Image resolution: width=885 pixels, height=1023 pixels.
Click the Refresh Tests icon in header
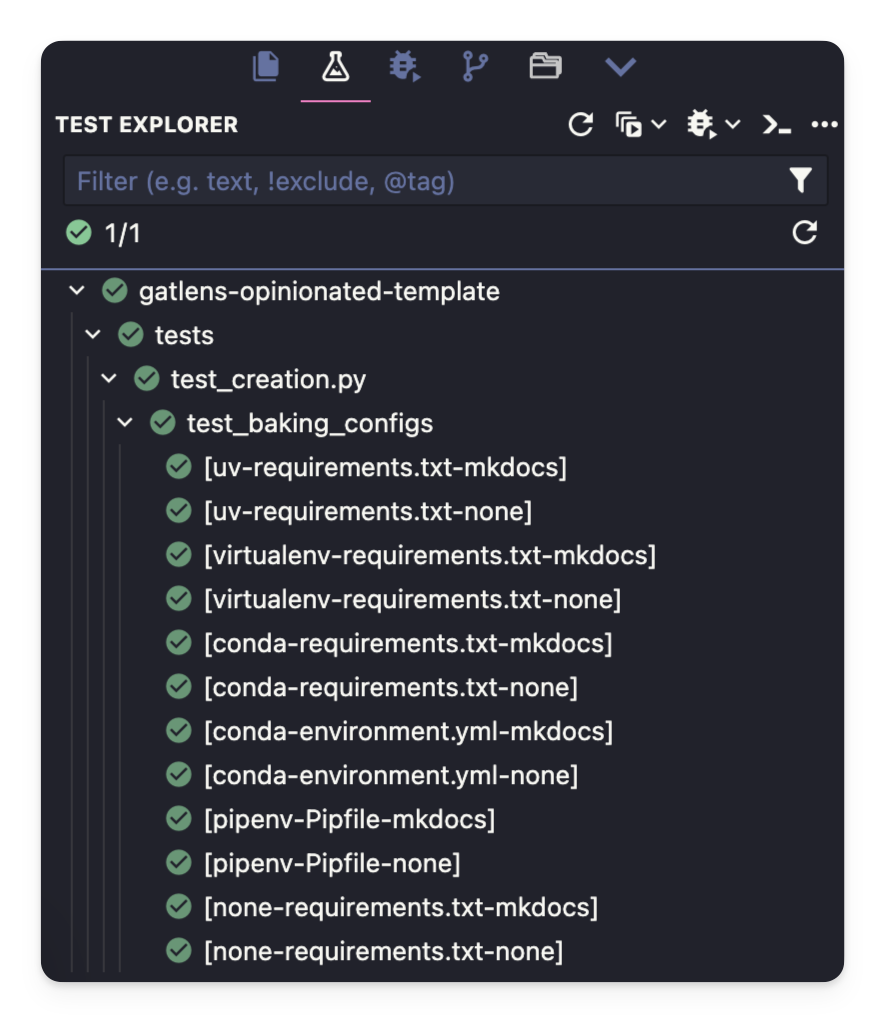click(x=580, y=124)
